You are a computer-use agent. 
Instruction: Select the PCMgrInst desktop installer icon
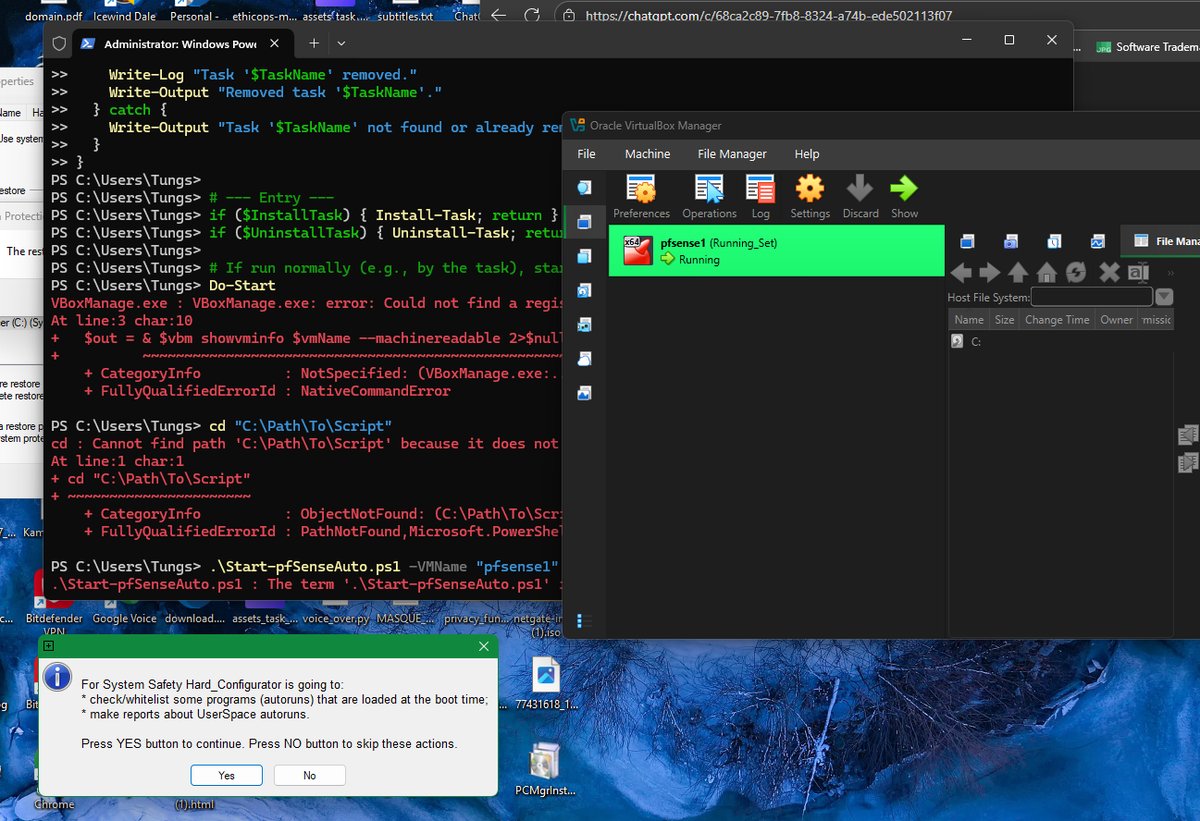547,768
